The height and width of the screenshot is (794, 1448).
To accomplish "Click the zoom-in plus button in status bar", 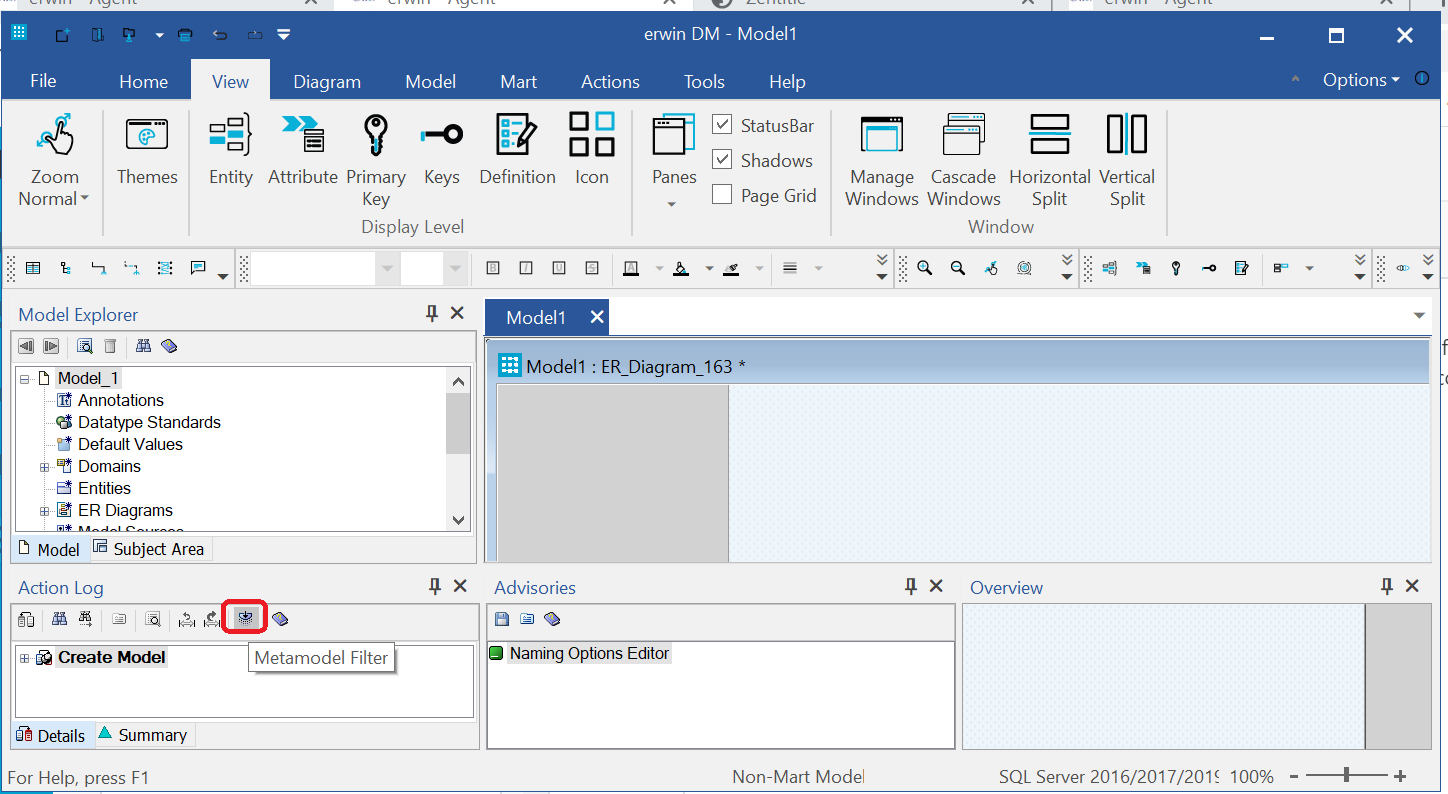I will (x=1400, y=776).
